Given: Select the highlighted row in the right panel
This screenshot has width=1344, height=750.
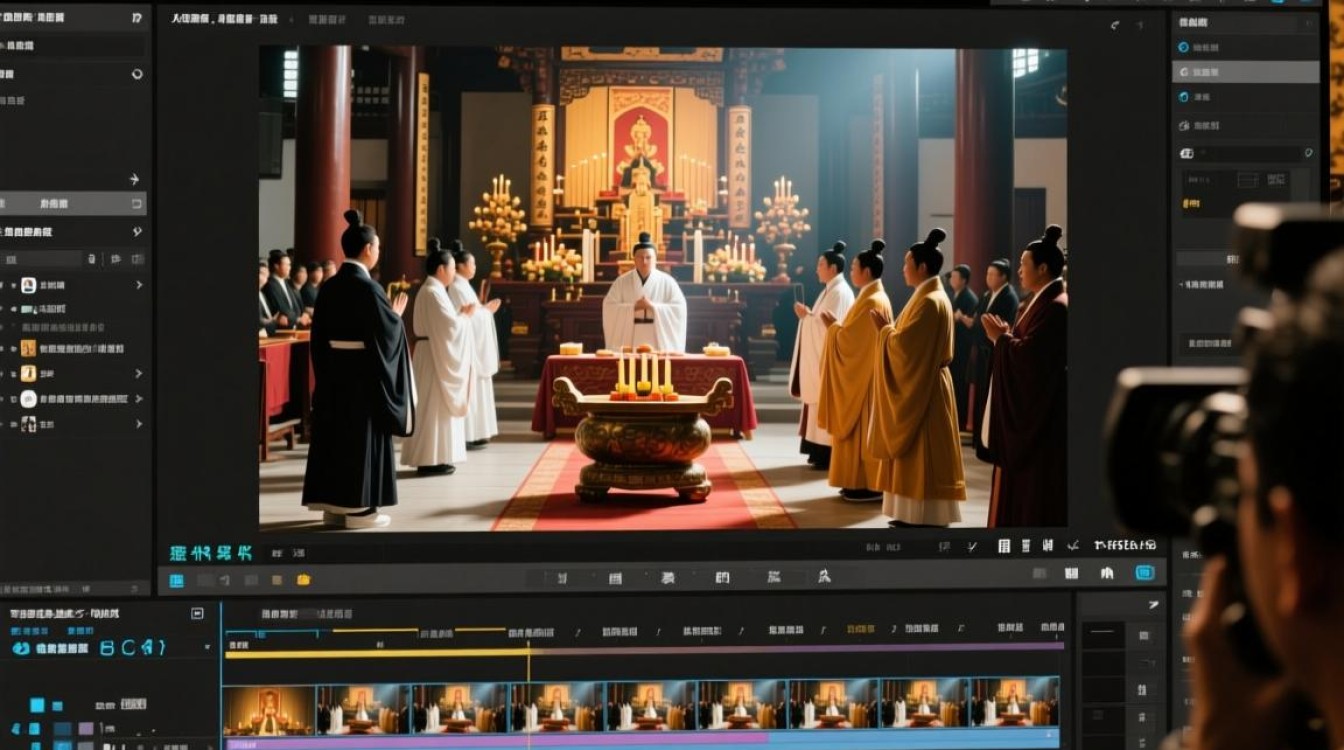Looking at the screenshot, I should [1247, 72].
